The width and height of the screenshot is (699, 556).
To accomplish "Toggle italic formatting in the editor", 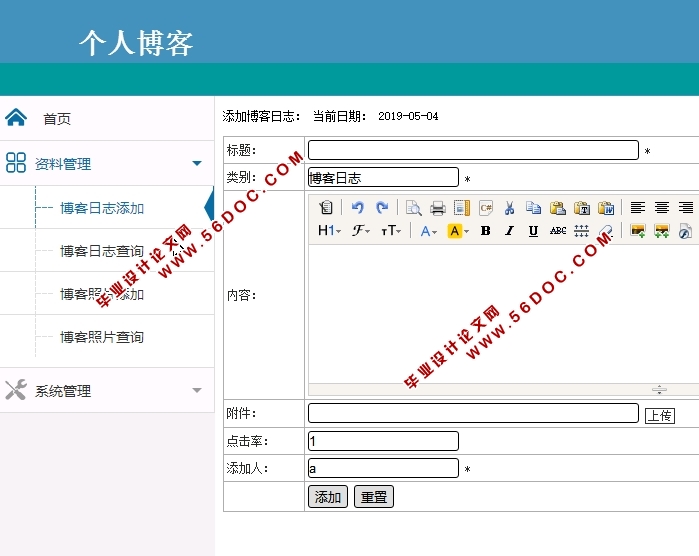I will coord(509,231).
